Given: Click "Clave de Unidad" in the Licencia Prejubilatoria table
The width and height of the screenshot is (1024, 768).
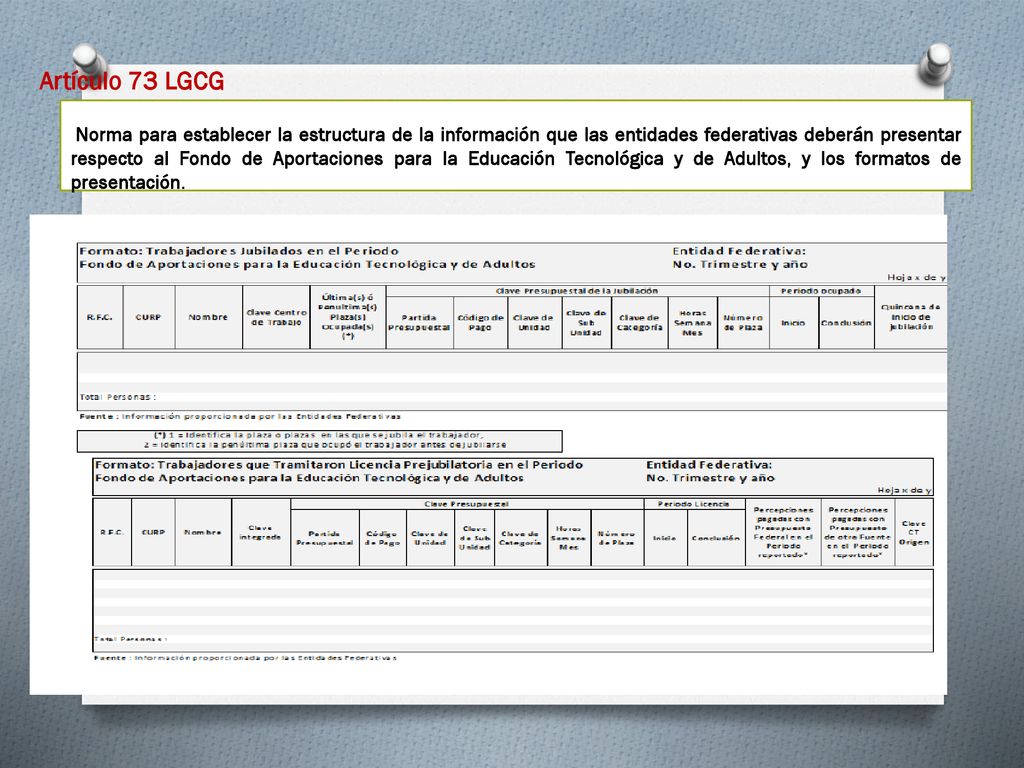Looking at the screenshot, I should [430, 538].
